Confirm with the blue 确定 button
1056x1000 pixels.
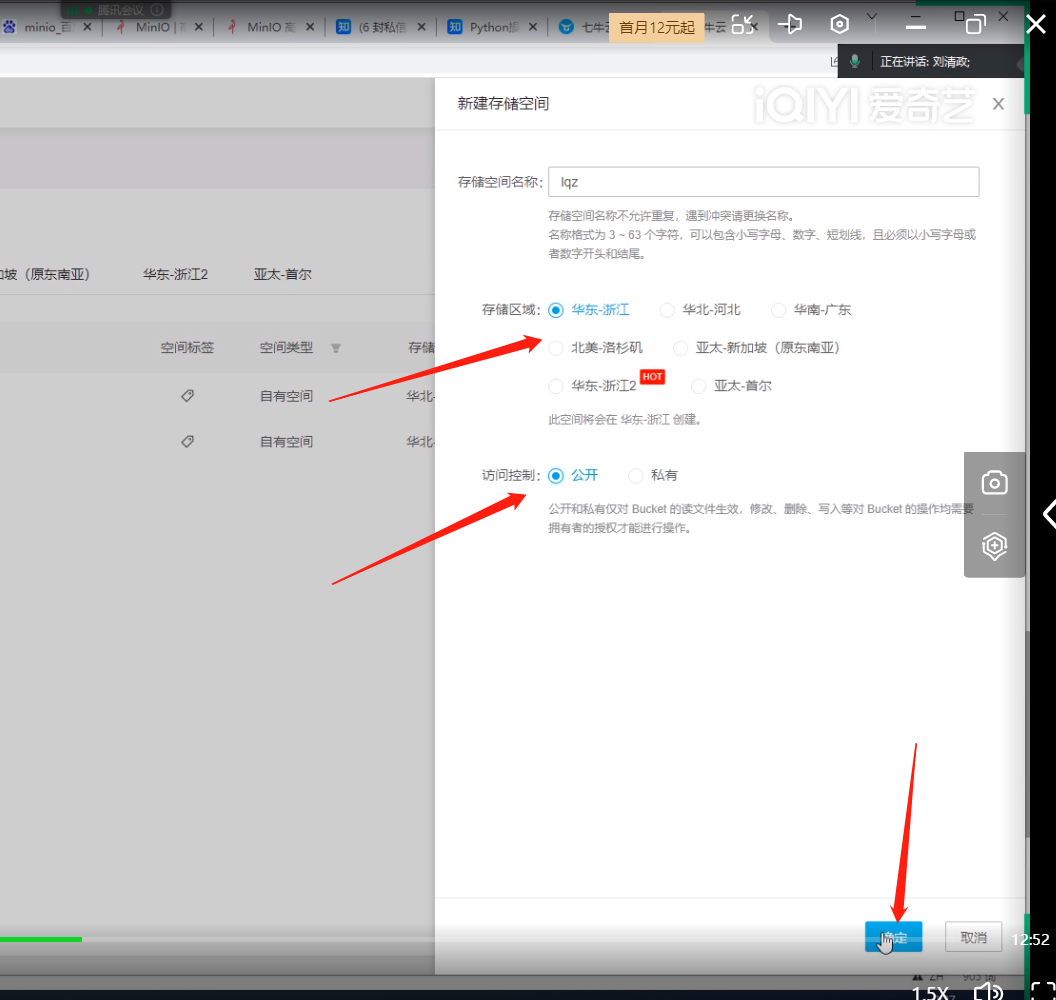coord(893,937)
